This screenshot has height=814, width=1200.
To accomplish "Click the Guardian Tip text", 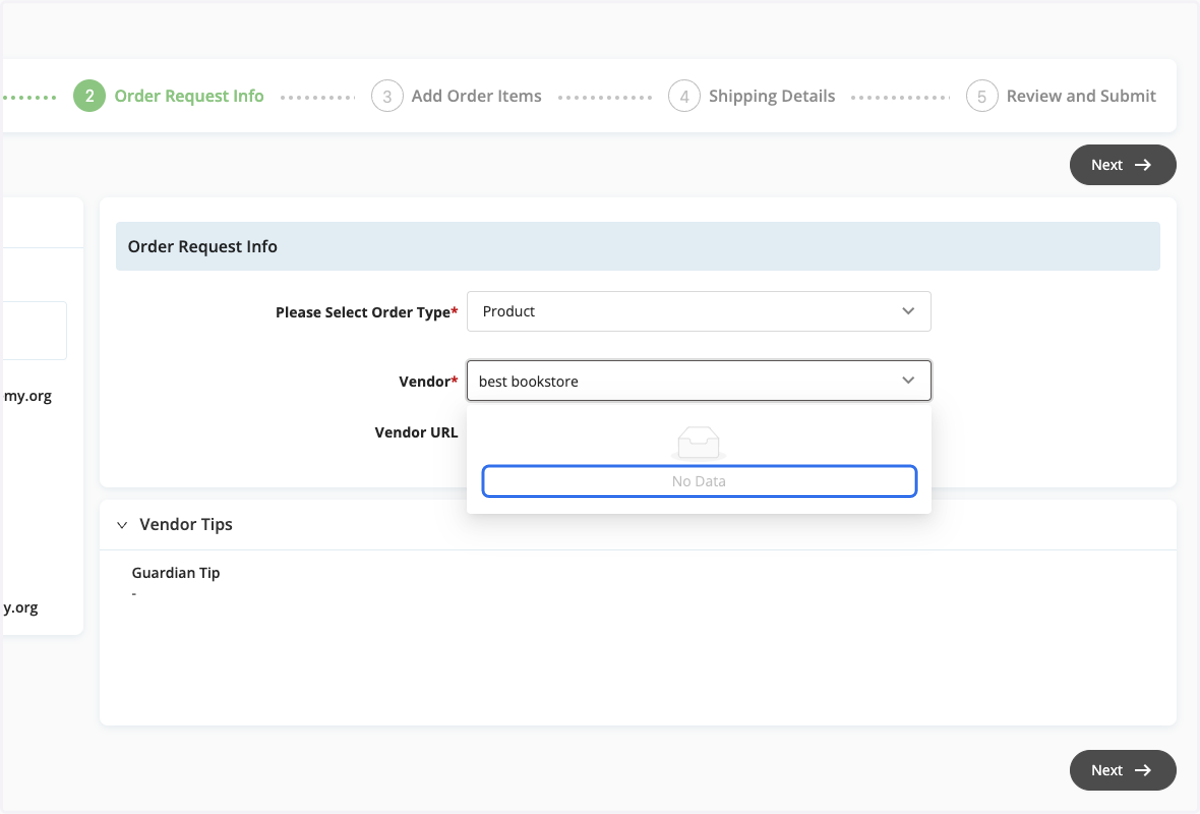I will [x=176, y=573].
